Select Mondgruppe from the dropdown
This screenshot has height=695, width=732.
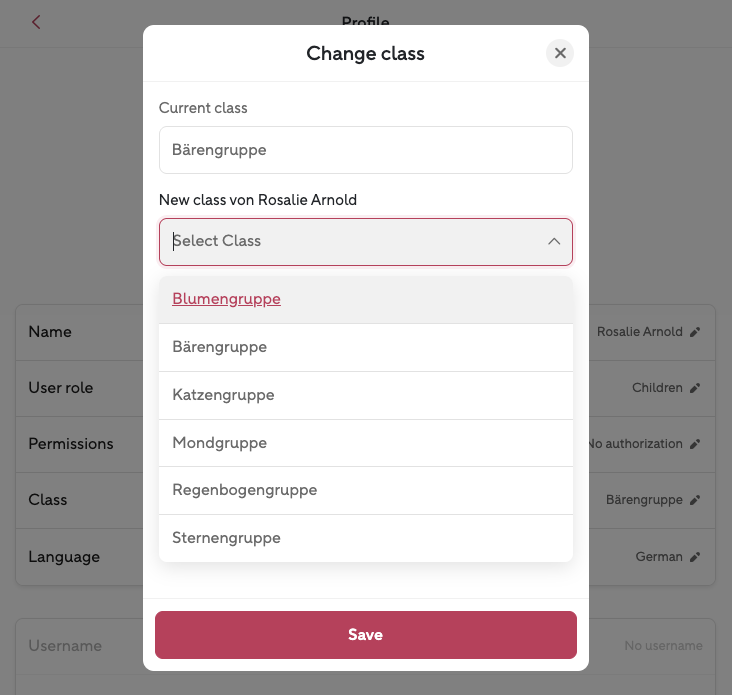pos(220,443)
